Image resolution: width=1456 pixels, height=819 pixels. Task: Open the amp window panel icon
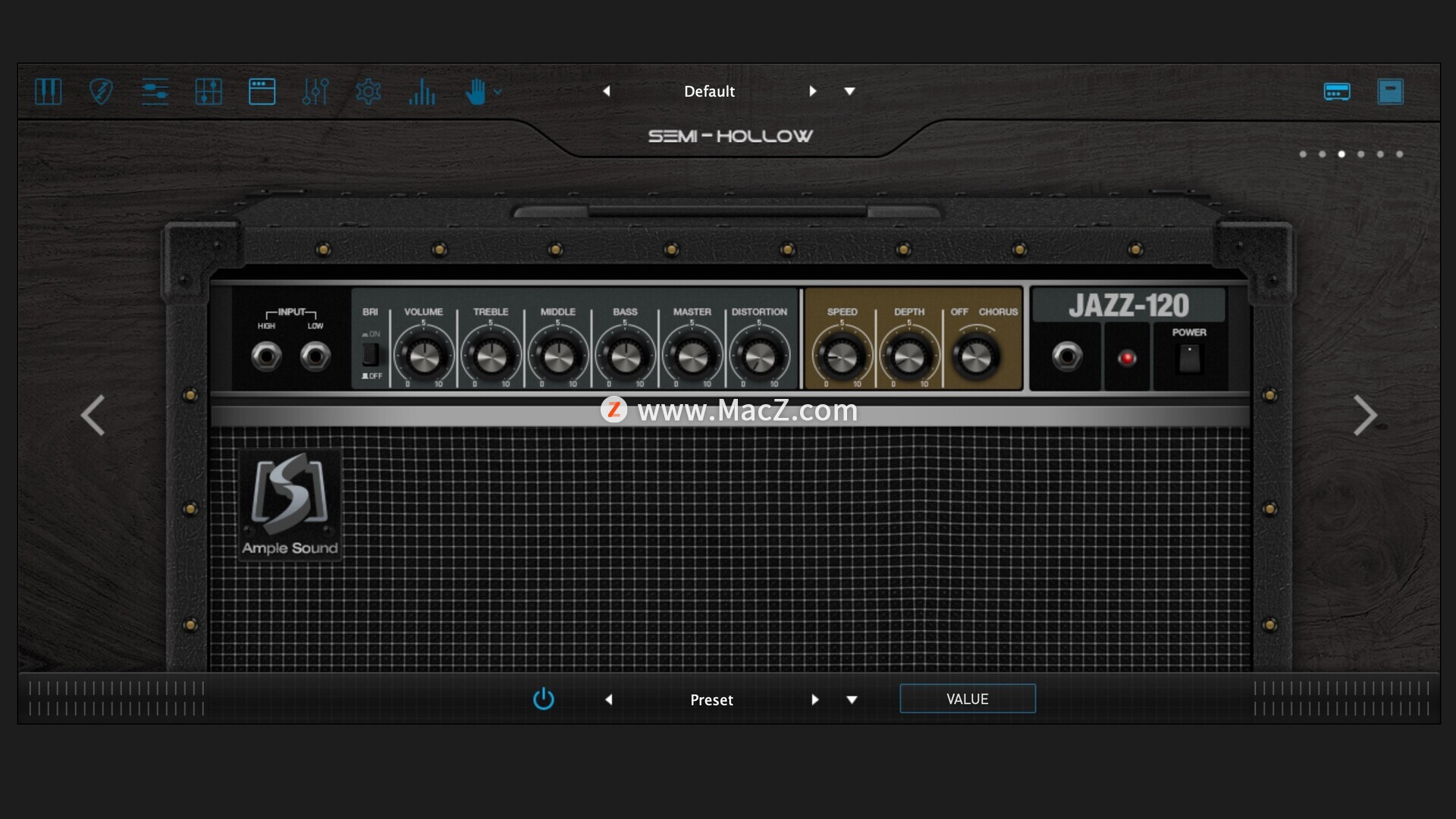262,92
